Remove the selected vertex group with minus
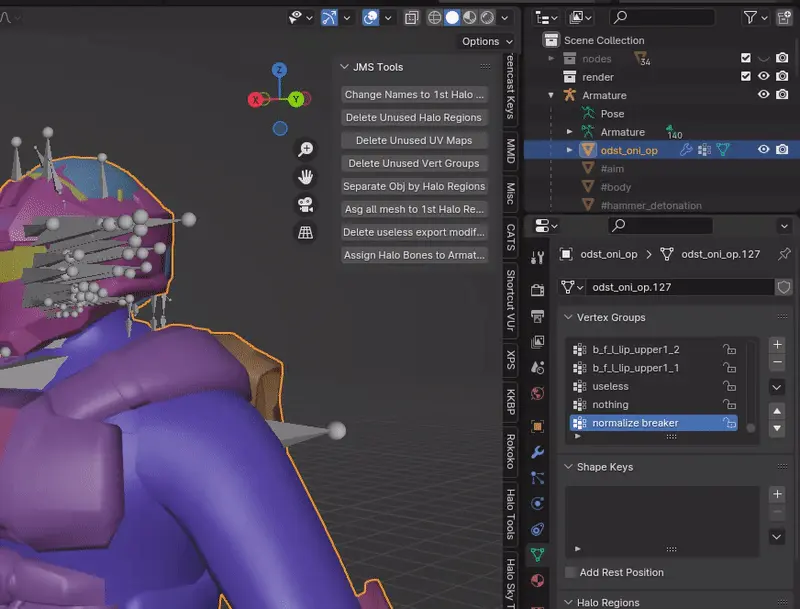 click(777, 362)
